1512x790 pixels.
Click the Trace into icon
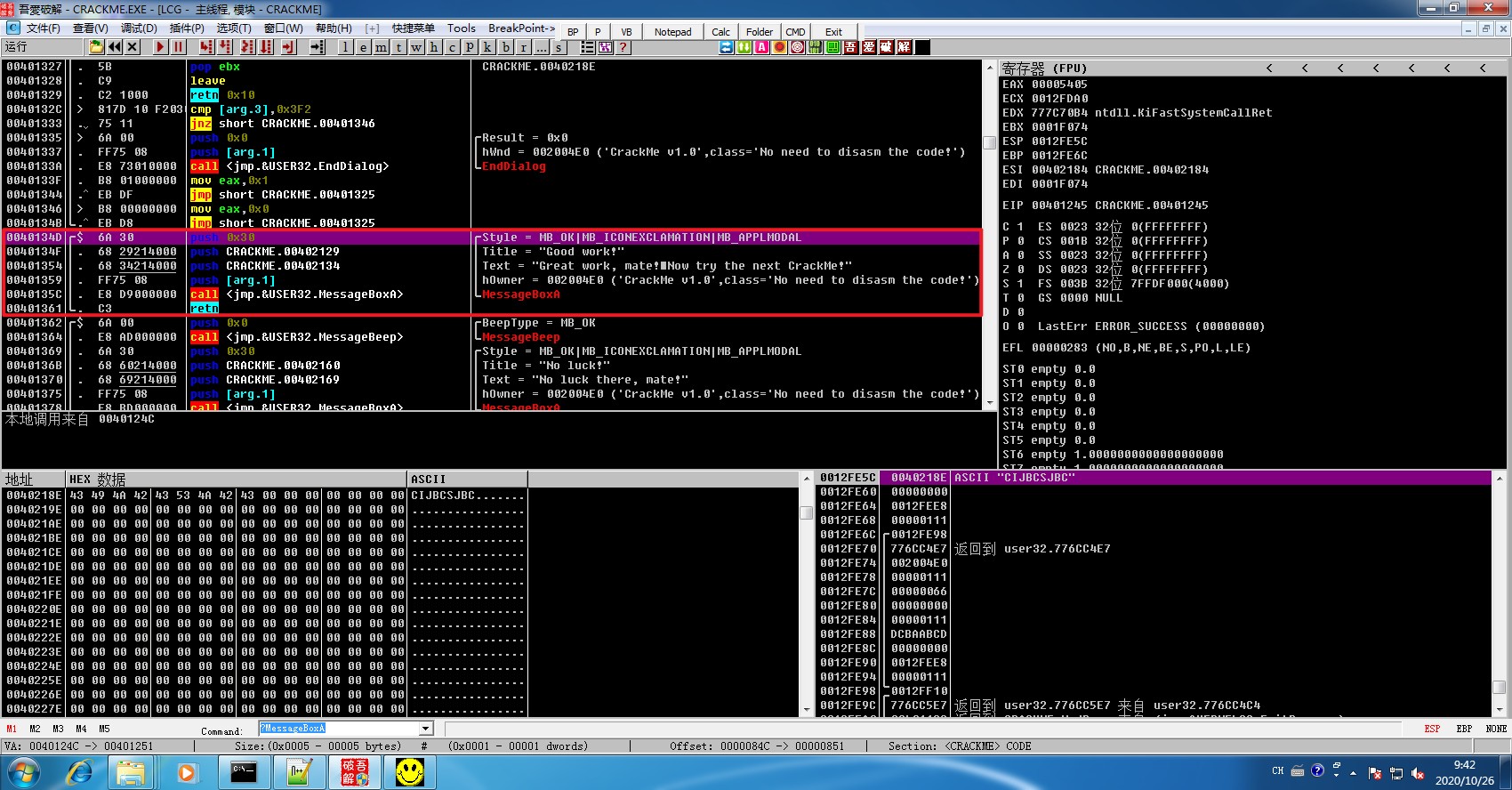pyautogui.click(x=247, y=47)
